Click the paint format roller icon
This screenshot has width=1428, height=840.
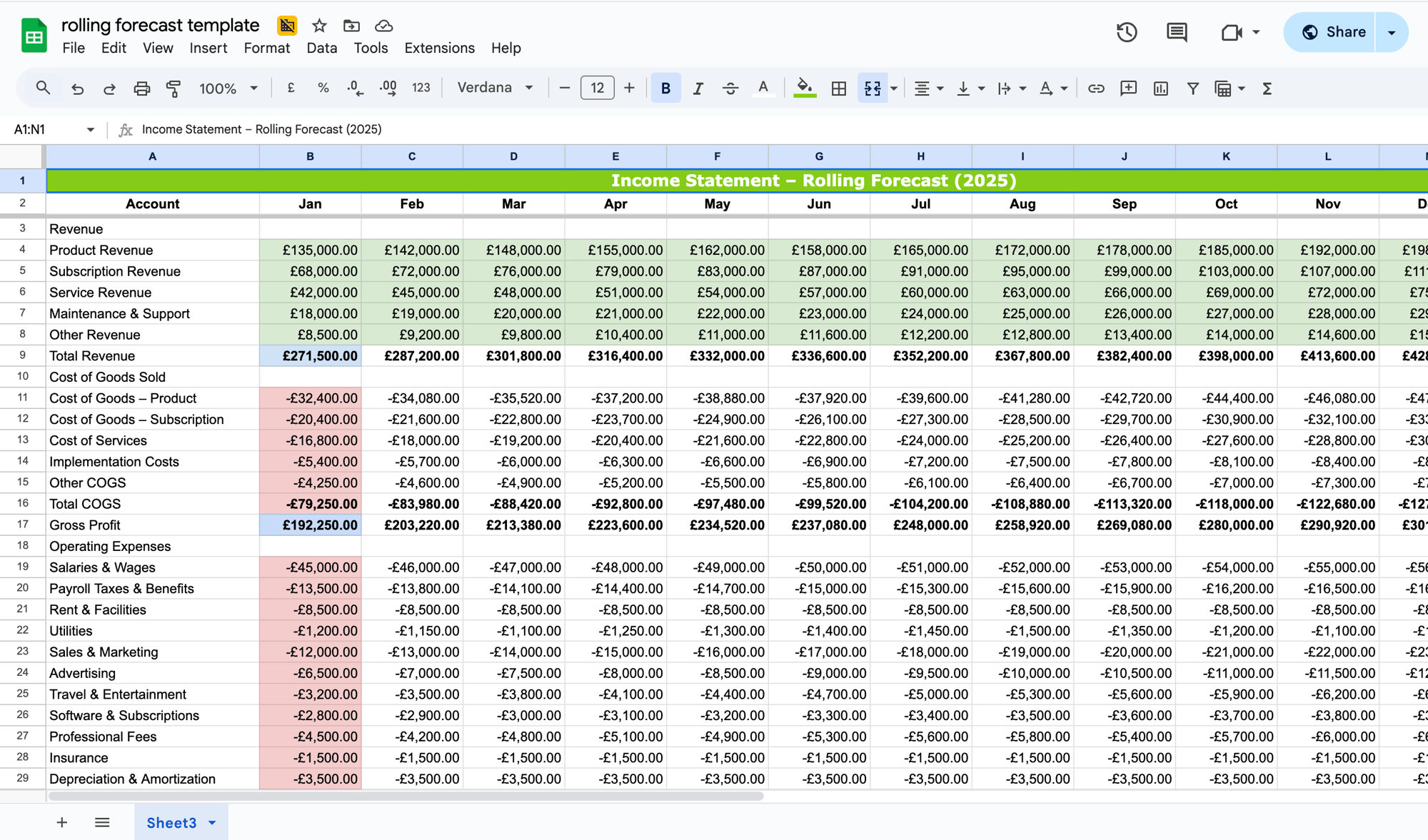(174, 88)
